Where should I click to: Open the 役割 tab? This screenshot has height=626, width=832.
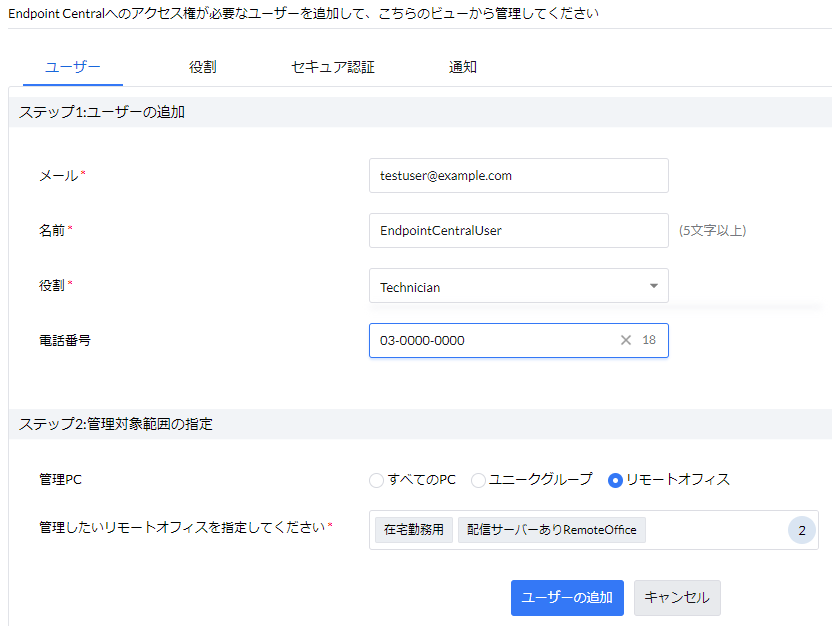203,68
